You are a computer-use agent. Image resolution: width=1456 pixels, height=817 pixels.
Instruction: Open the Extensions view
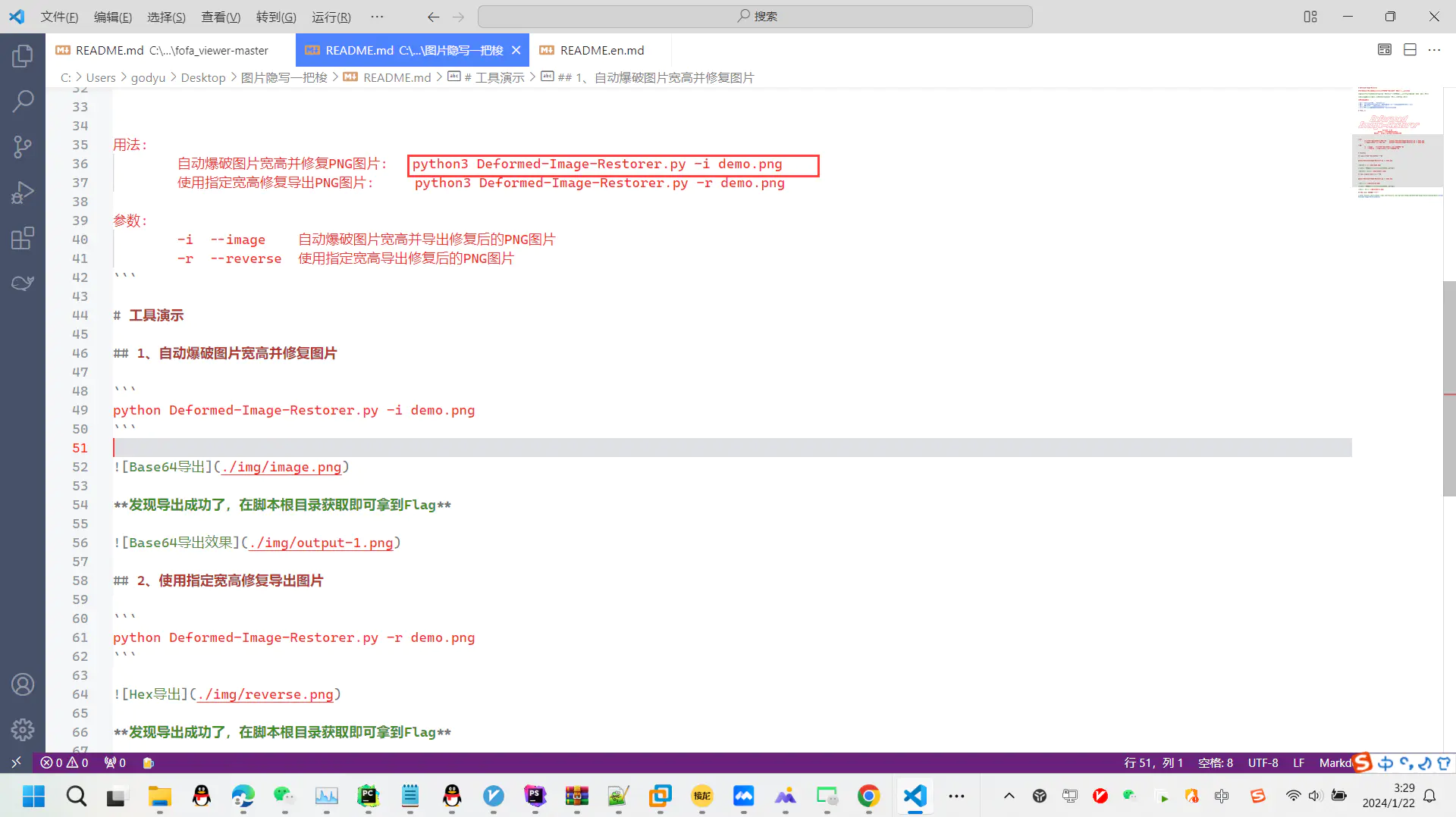[x=23, y=238]
